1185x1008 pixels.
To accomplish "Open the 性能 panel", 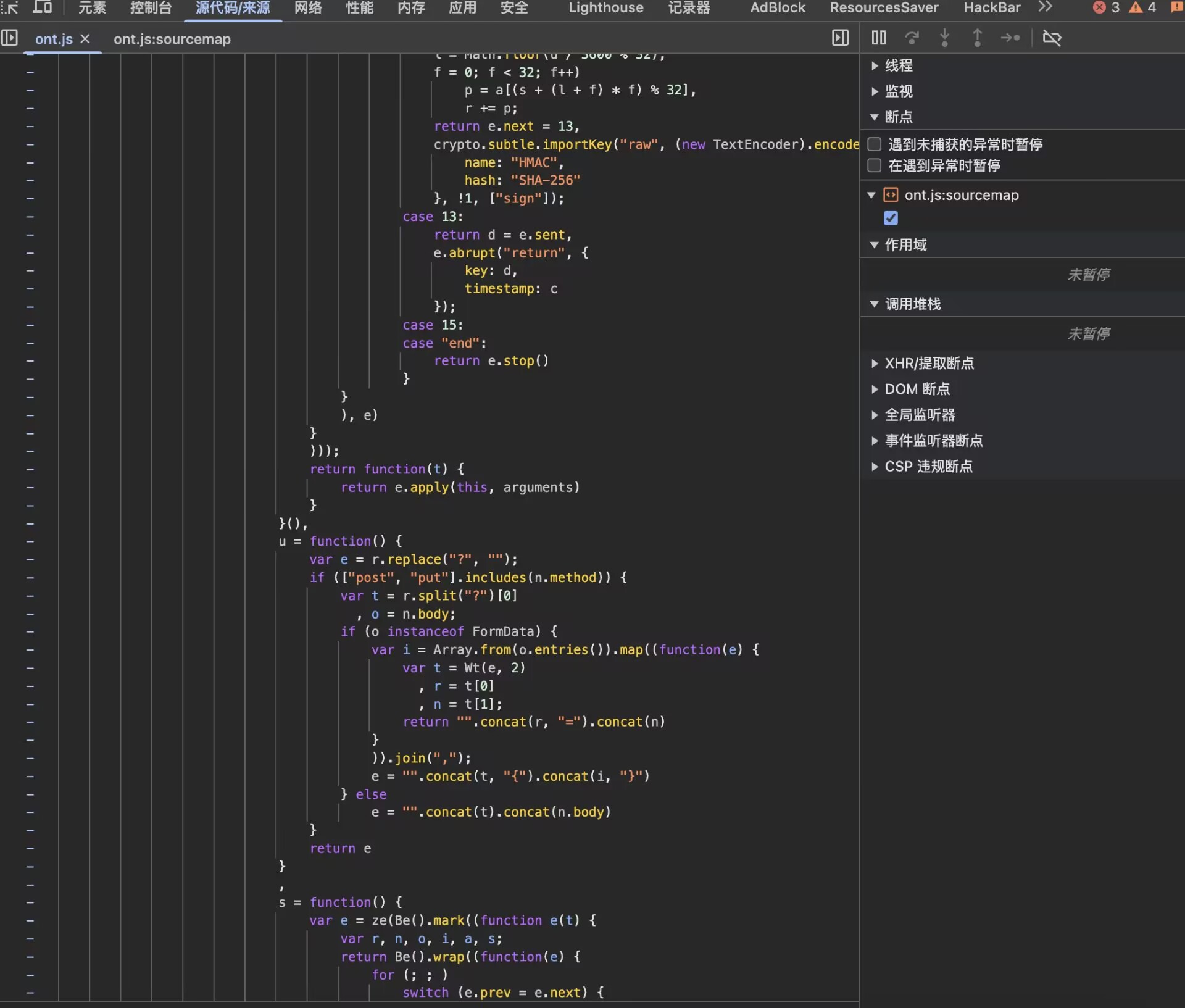I will (359, 7).
